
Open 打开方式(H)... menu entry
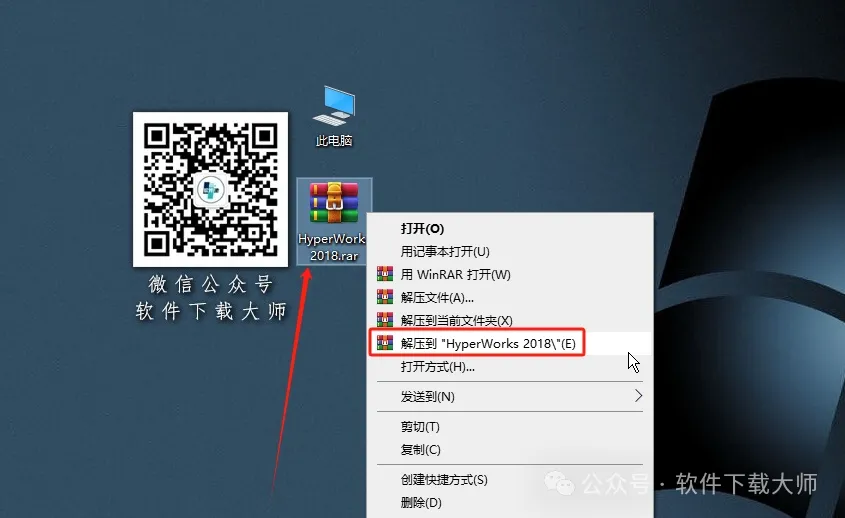(x=510, y=367)
